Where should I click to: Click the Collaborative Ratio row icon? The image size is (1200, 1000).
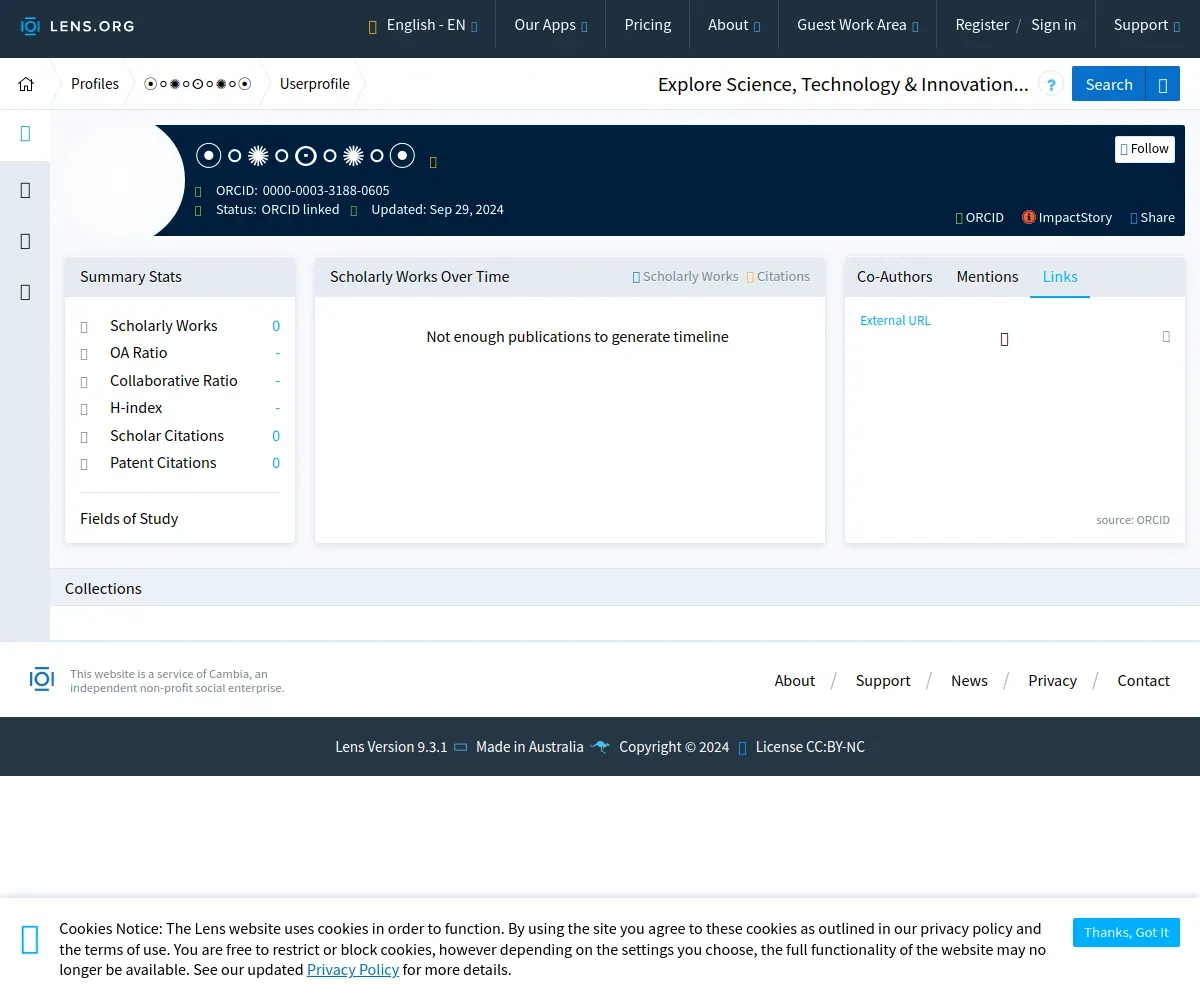pos(84,382)
